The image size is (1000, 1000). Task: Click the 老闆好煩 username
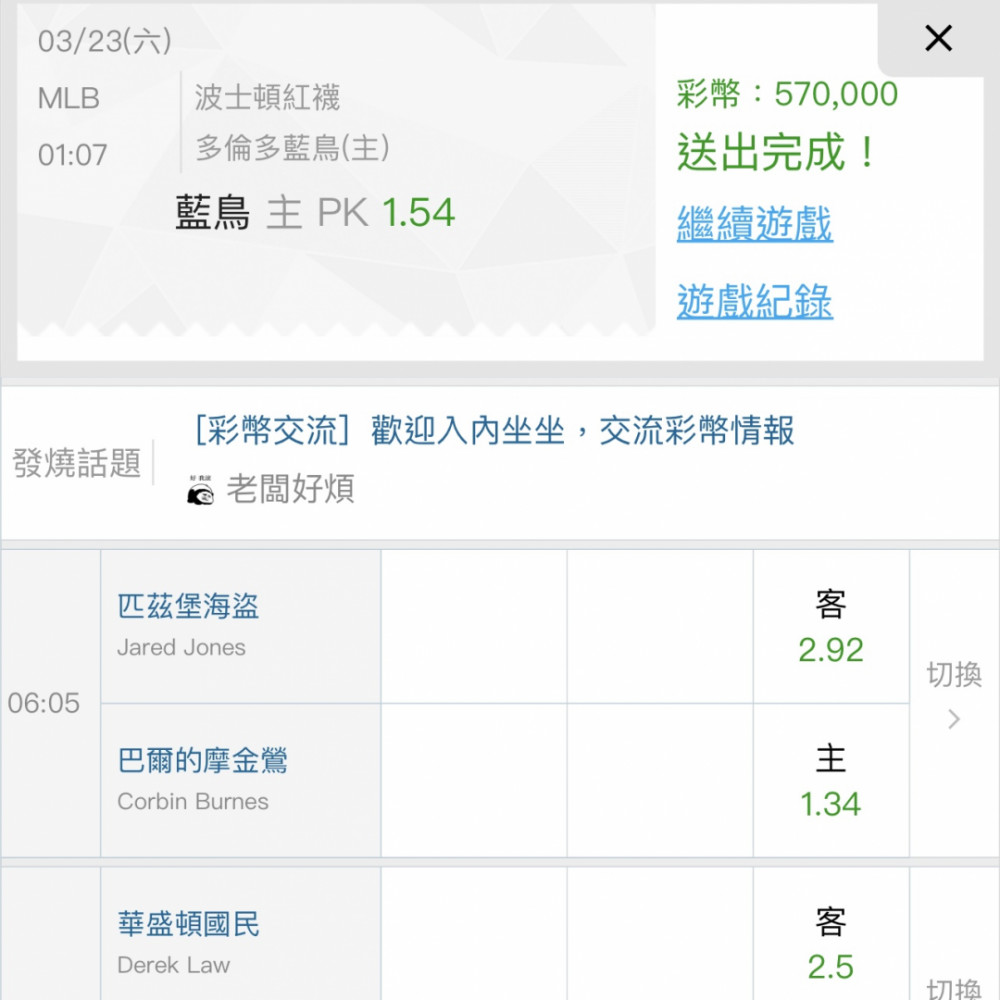point(290,490)
